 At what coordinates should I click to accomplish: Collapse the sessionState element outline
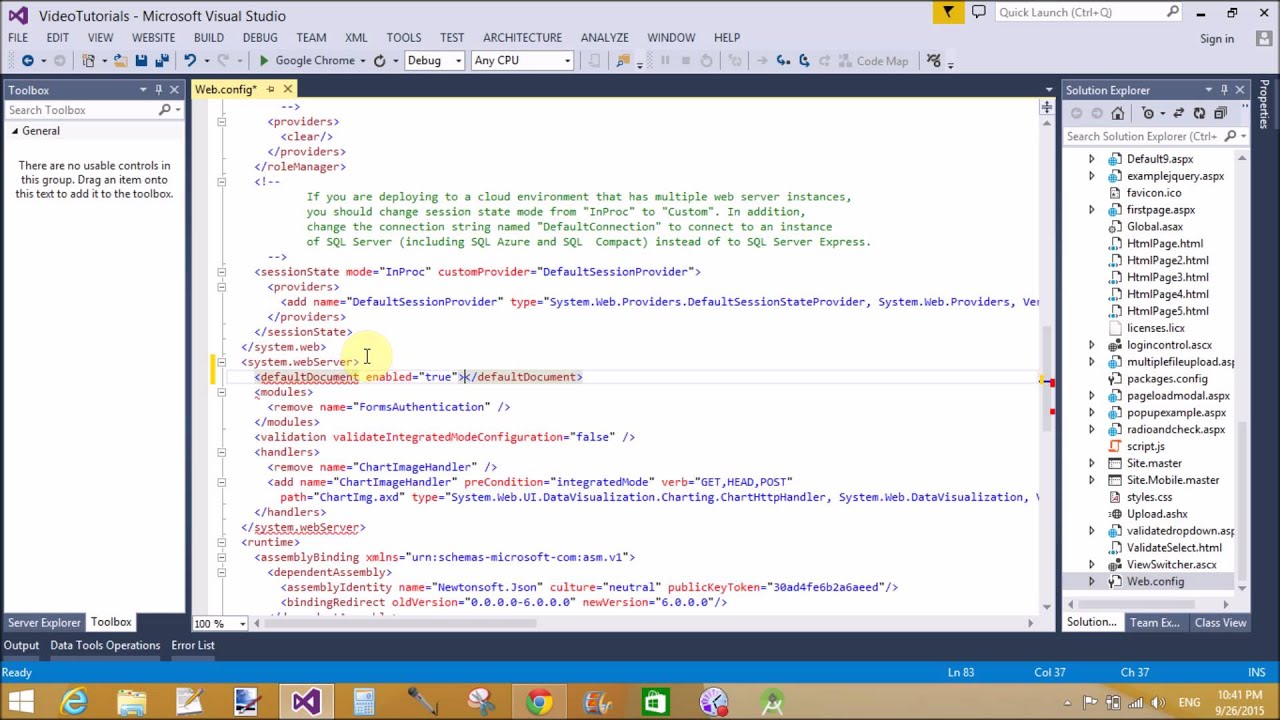(221, 272)
